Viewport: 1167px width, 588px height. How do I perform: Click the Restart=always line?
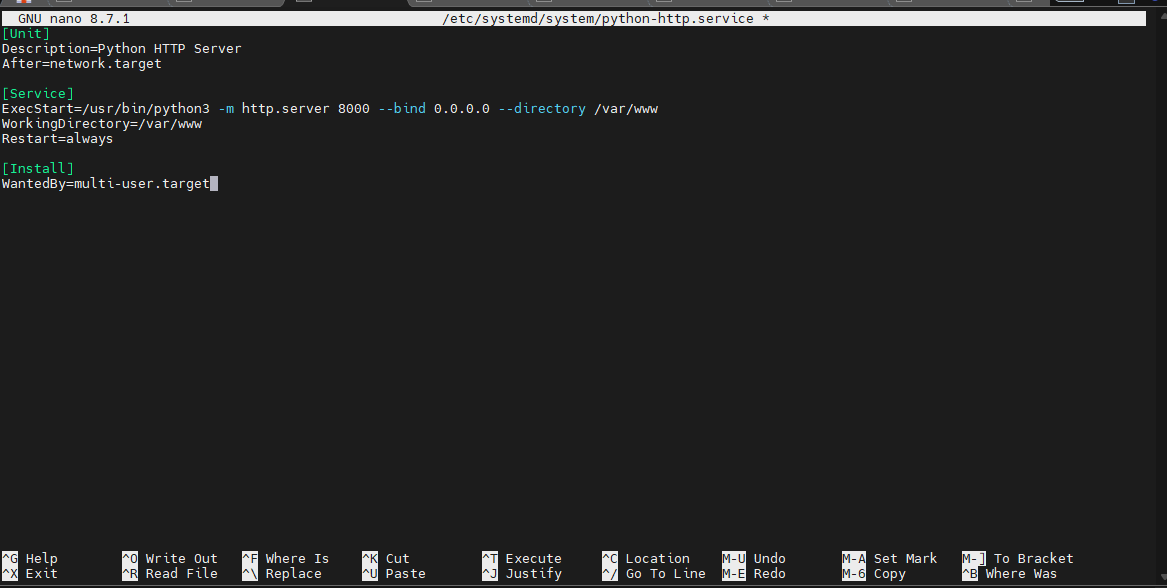pyautogui.click(x=57, y=138)
